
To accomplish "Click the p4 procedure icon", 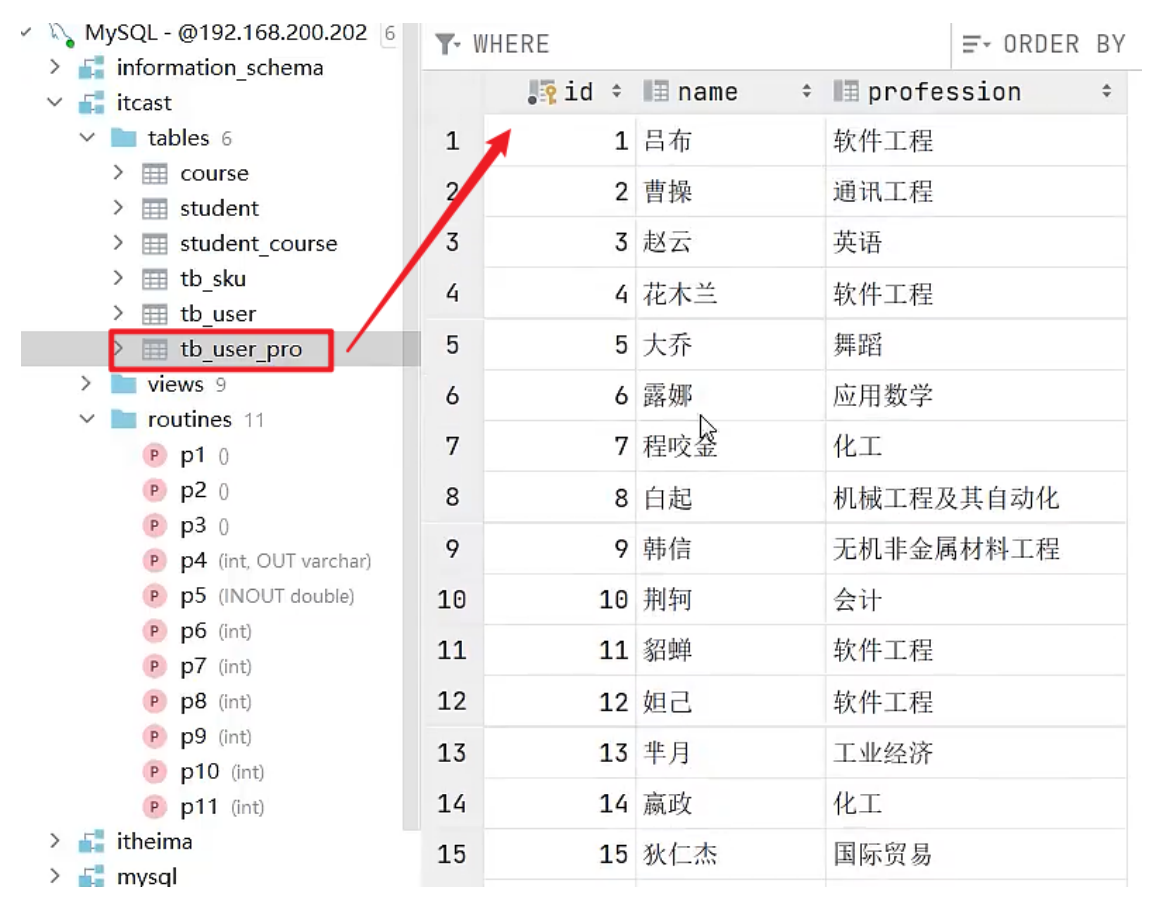I will (x=154, y=561).
